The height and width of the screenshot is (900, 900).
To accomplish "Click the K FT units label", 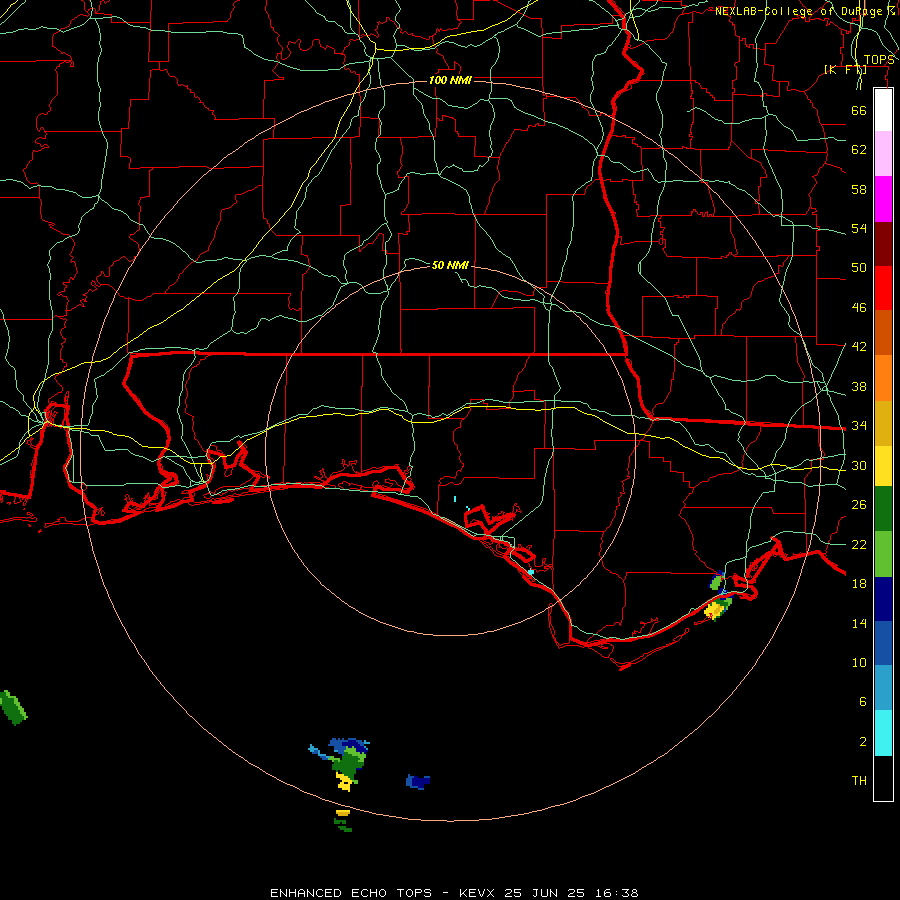I will (x=845, y=70).
